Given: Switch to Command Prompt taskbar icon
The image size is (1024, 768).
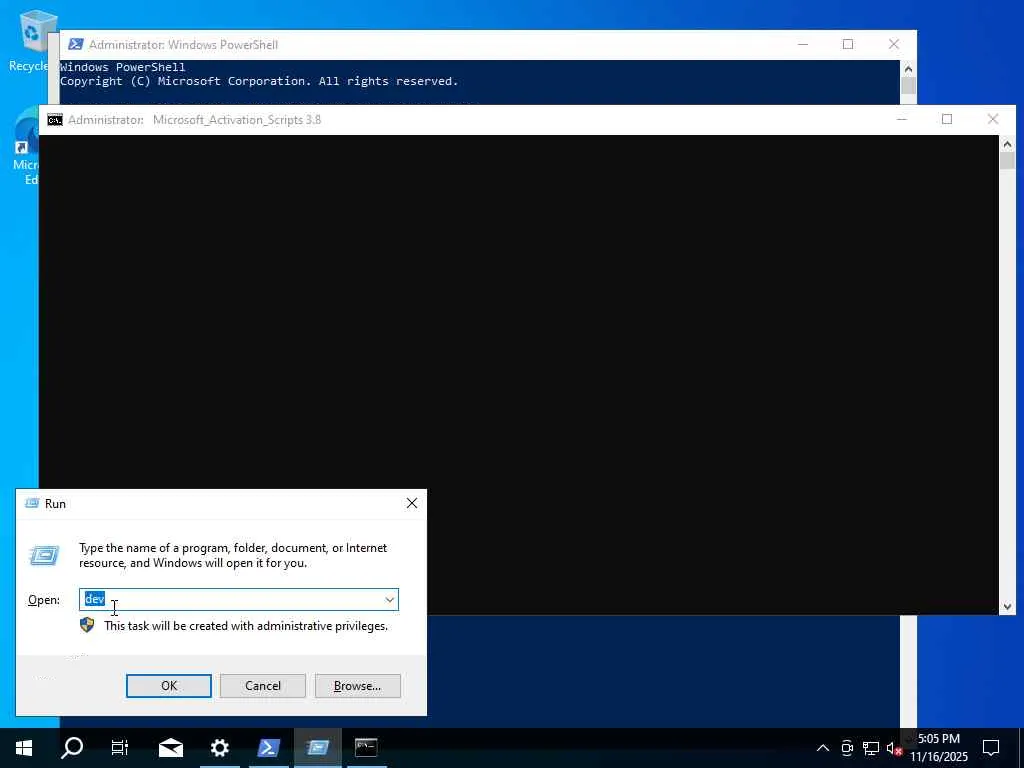Looking at the screenshot, I should click(x=366, y=748).
